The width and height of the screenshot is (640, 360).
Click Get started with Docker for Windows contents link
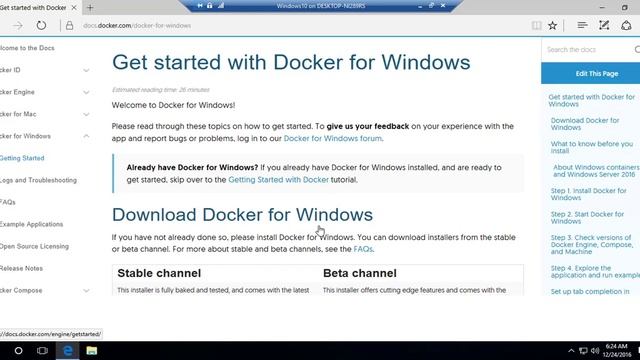[591, 100]
